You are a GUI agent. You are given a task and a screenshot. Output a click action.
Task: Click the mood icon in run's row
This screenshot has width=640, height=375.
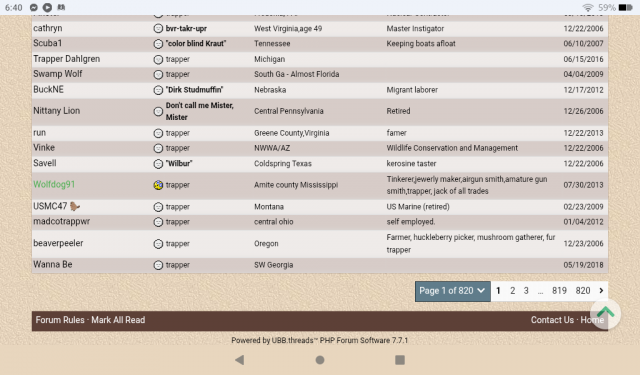(158, 133)
